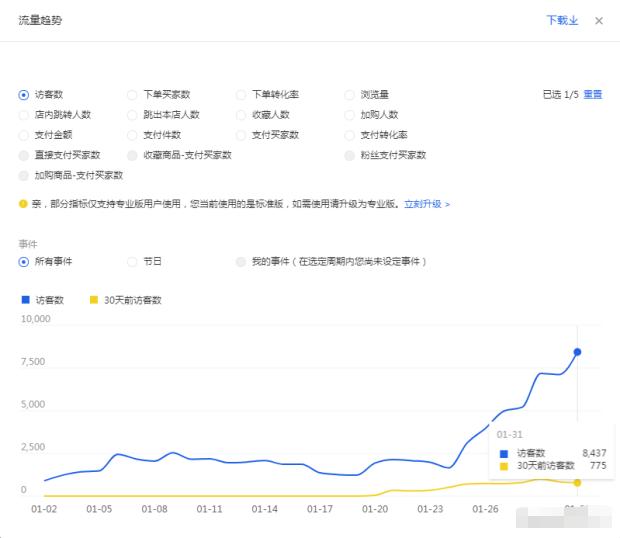The width and height of the screenshot is (620, 538).
Task: Select the 直接支付买家数 option
Action: (x=24, y=155)
